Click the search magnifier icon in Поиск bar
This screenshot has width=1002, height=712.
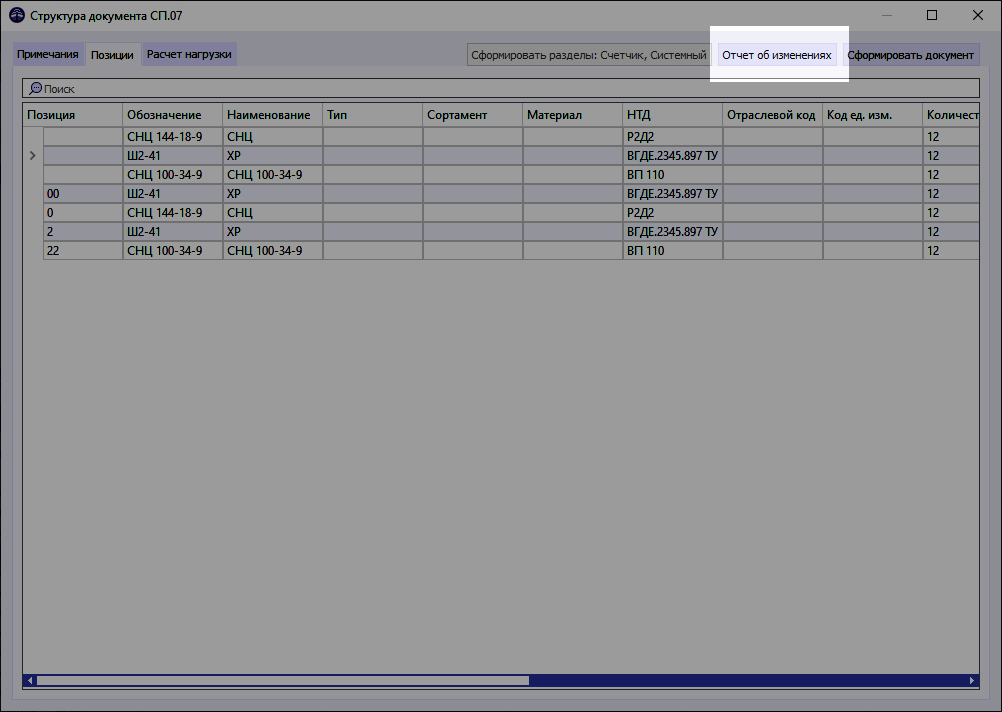(35, 88)
